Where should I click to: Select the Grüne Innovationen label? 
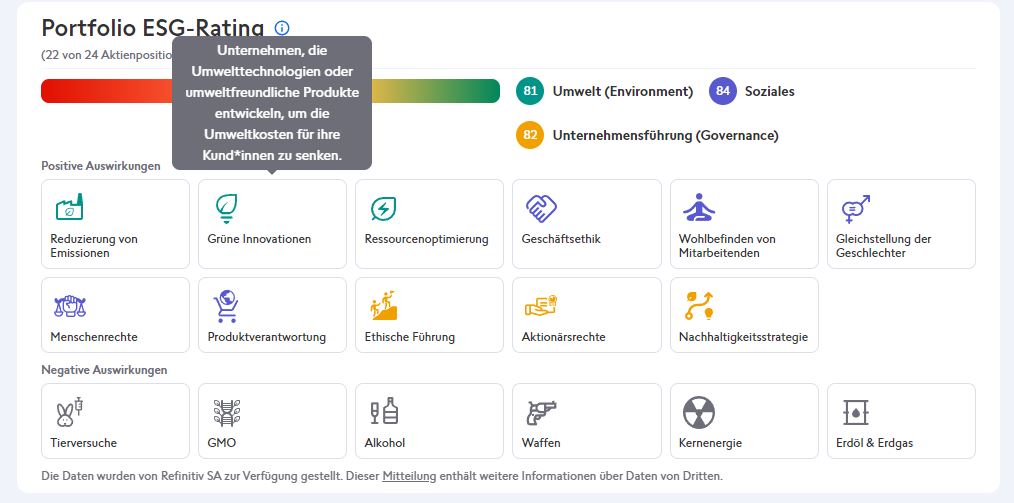[259, 239]
